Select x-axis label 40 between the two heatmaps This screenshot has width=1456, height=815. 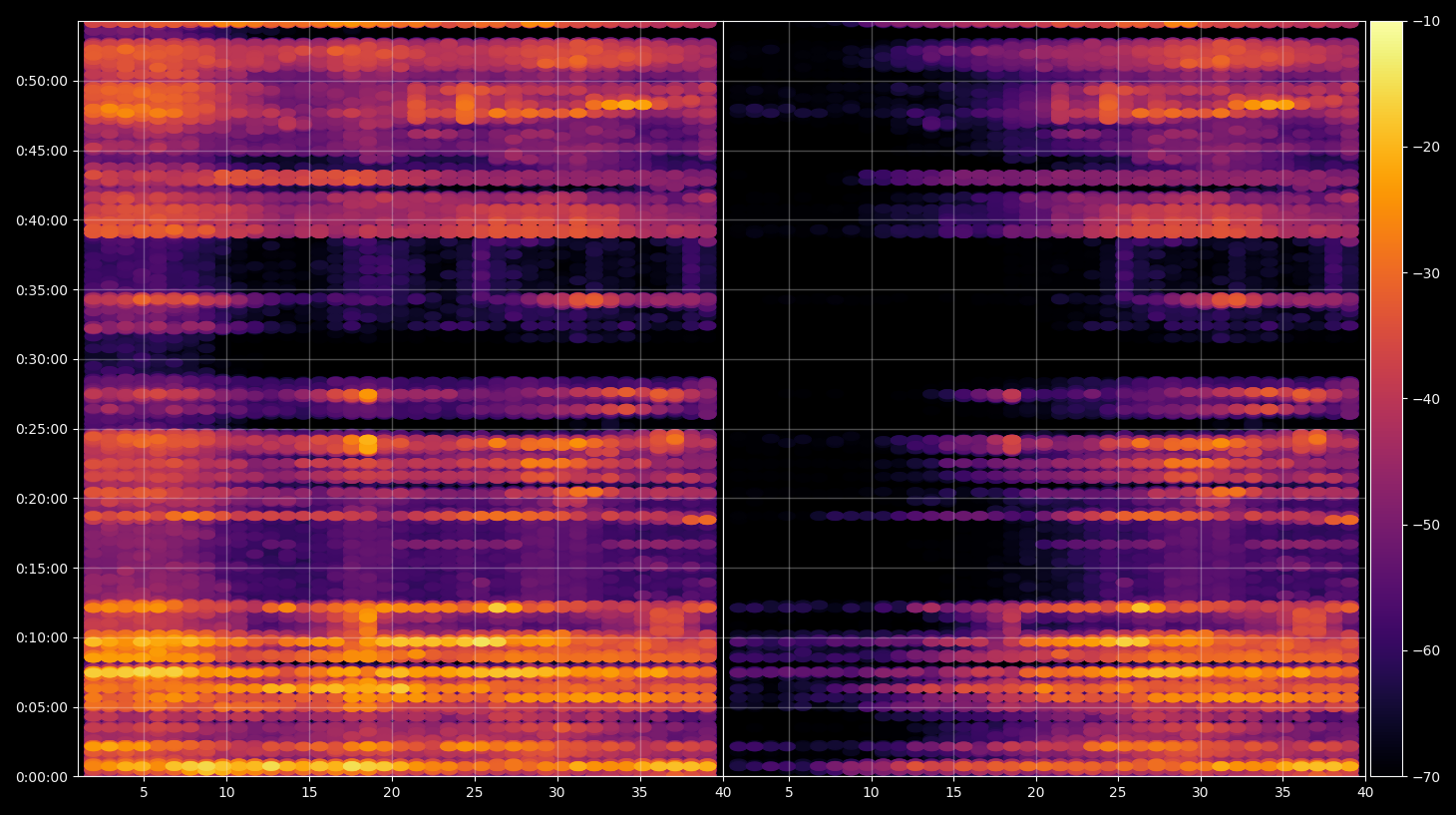click(x=723, y=793)
